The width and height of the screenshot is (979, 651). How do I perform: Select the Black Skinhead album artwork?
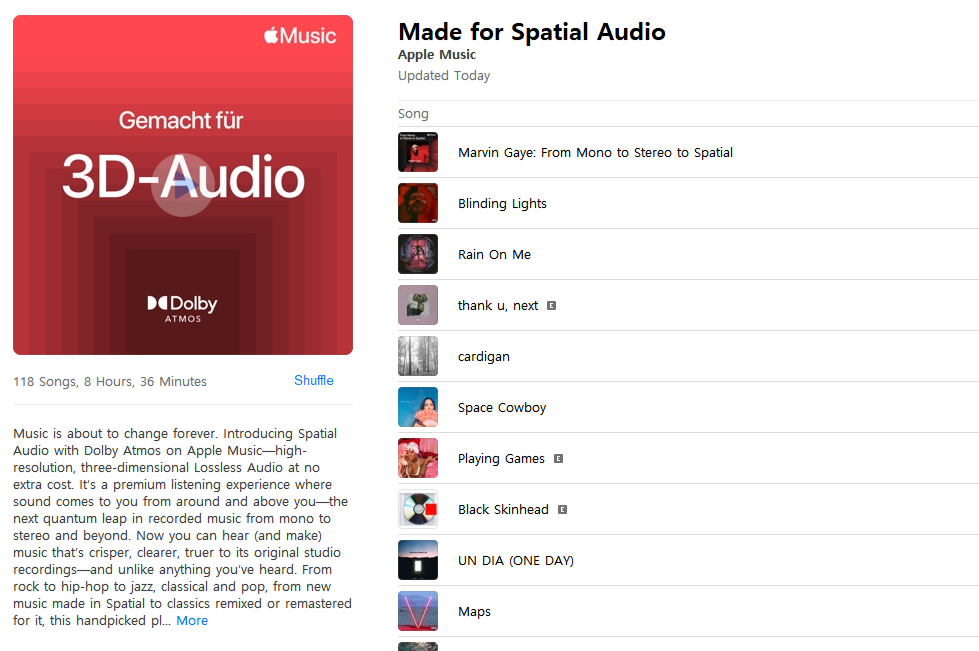click(418, 509)
